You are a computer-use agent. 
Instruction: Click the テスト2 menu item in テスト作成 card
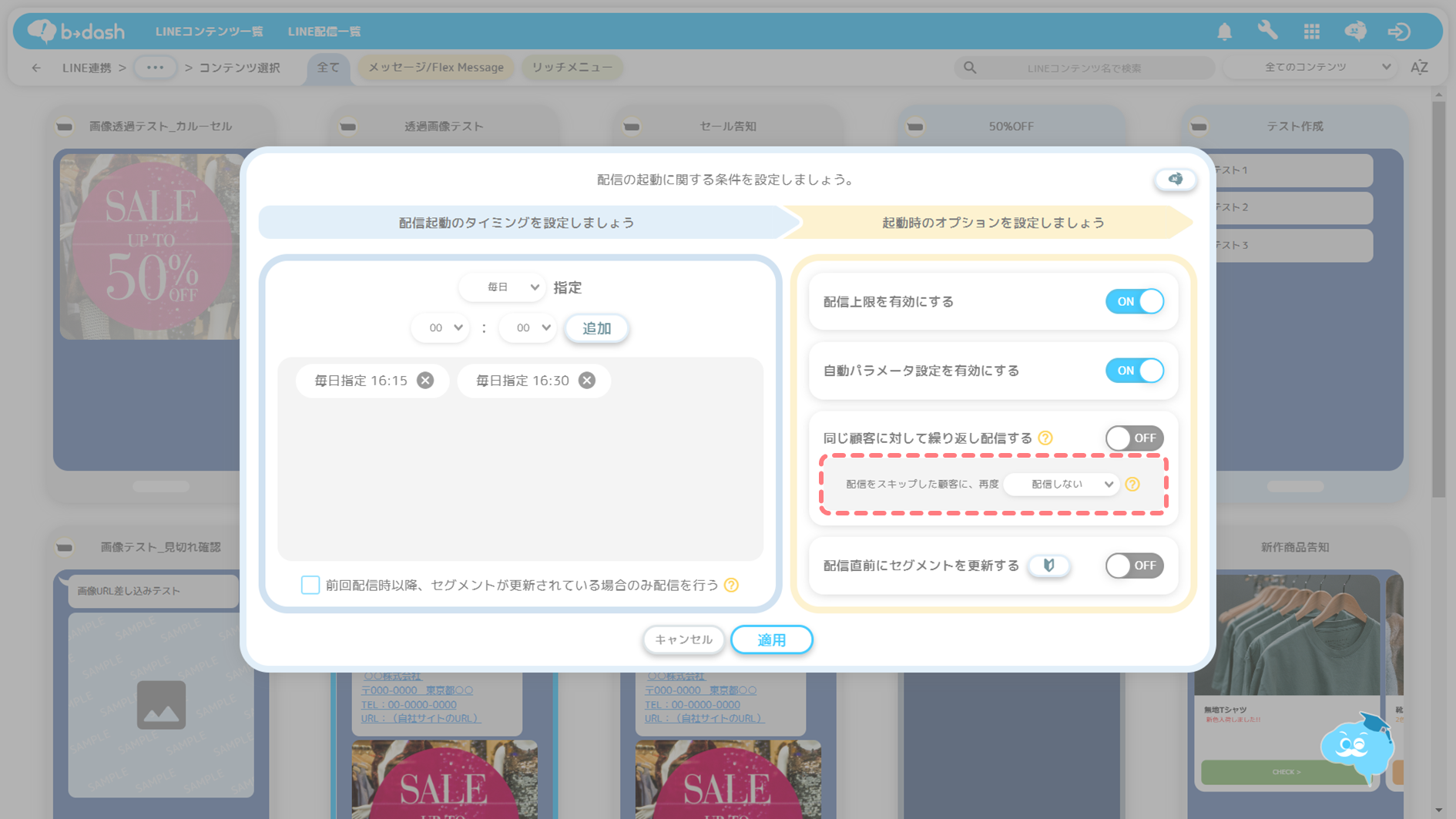tap(1293, 208)
